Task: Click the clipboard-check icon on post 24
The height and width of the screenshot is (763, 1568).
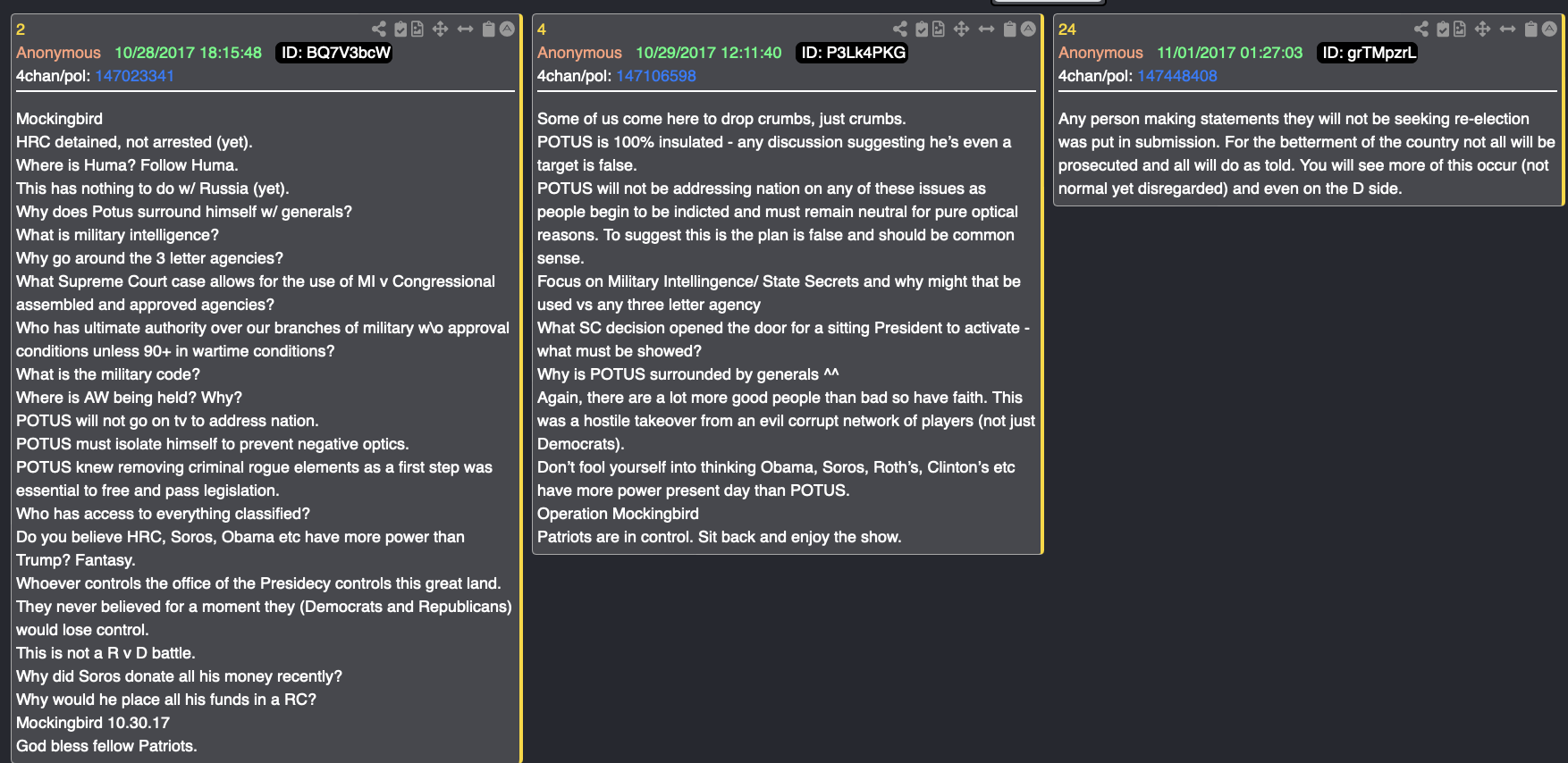Action: (x=1443, y=29)
